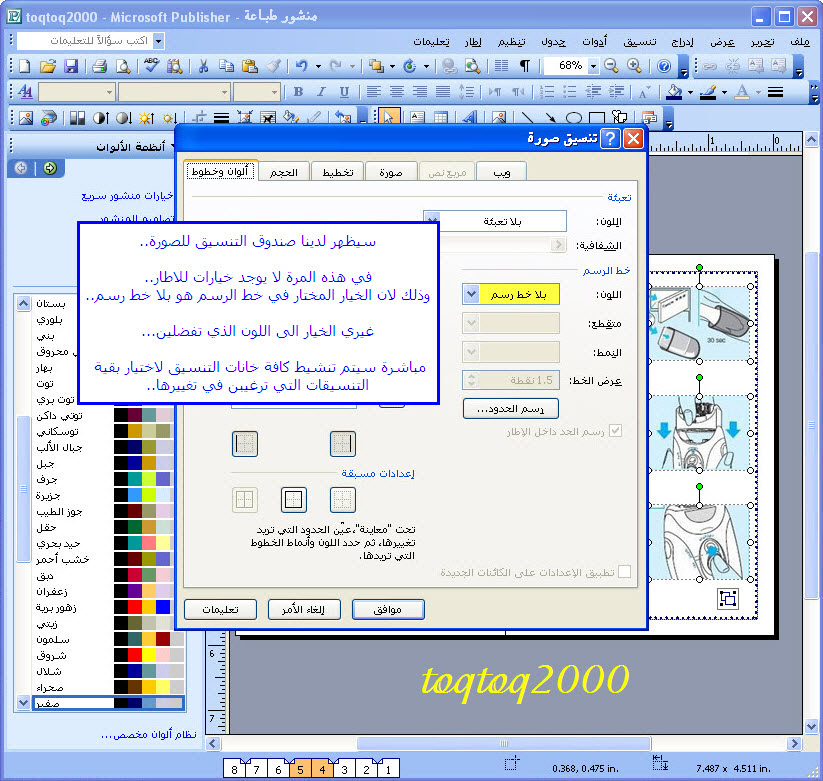Toggle Underline formatting
Screen dimensions: 823x781
click(x=344, y=92)
